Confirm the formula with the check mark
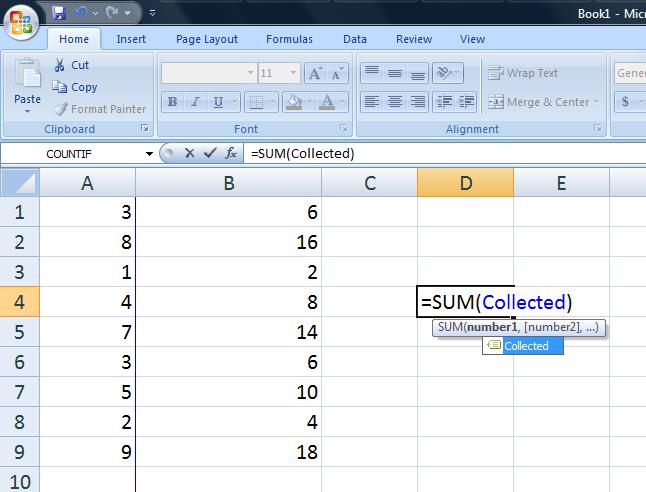 point(210,153)
